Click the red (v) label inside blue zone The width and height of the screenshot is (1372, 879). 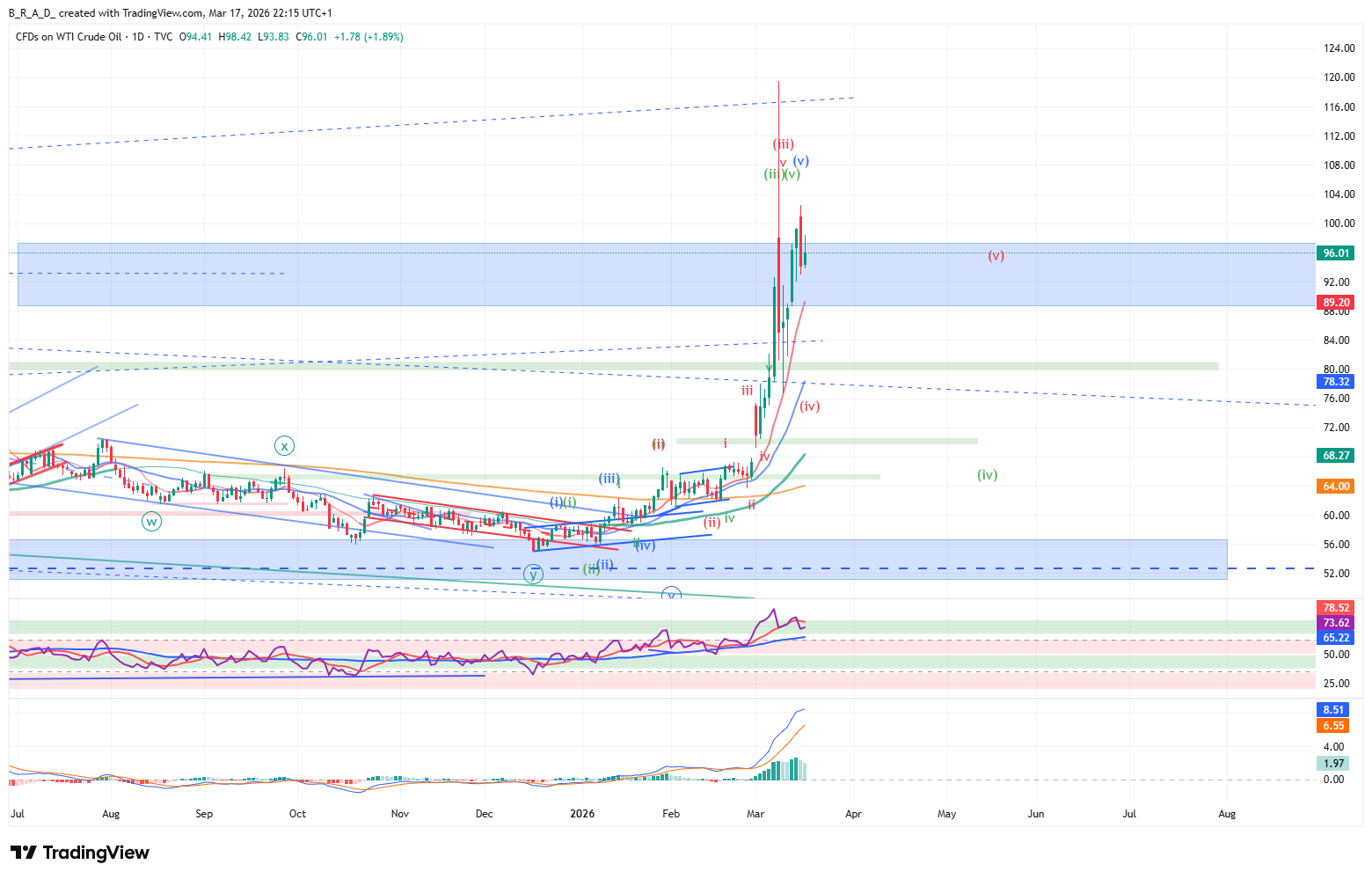(x=996, y=256)
